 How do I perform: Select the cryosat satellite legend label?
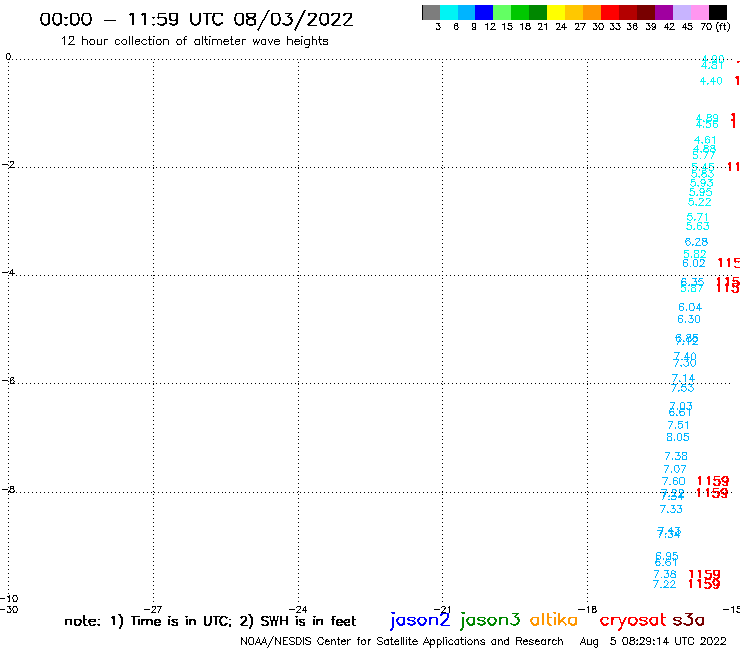tap(632, 621)
